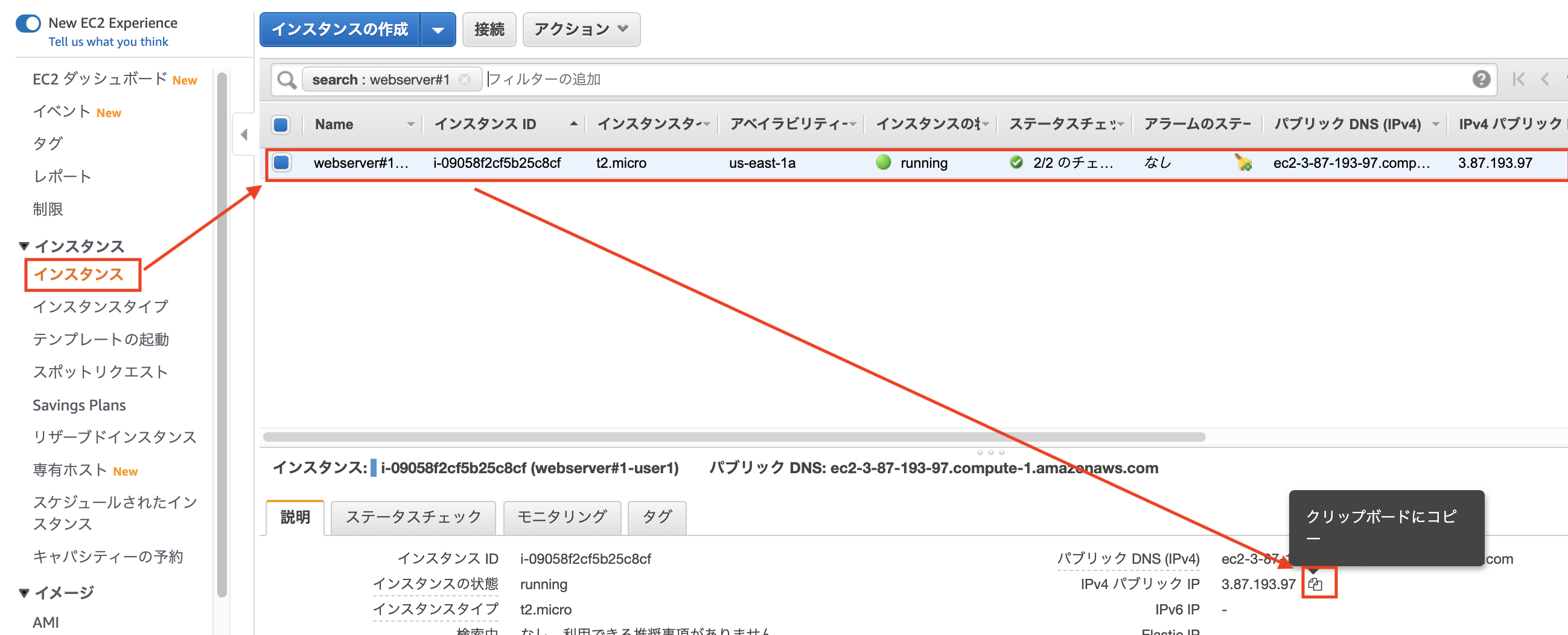Switch to the タグ tab

click(x=657, y=517)
